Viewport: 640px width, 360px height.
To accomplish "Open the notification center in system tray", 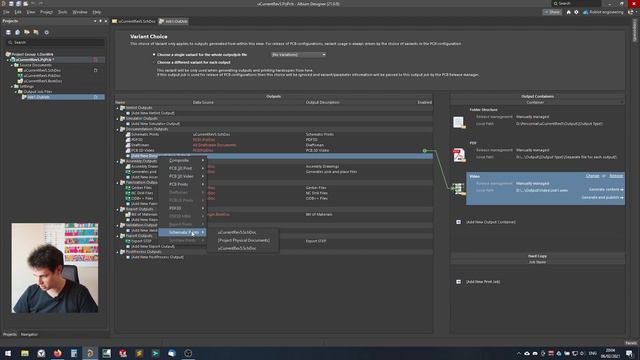I will pos(629,353).
